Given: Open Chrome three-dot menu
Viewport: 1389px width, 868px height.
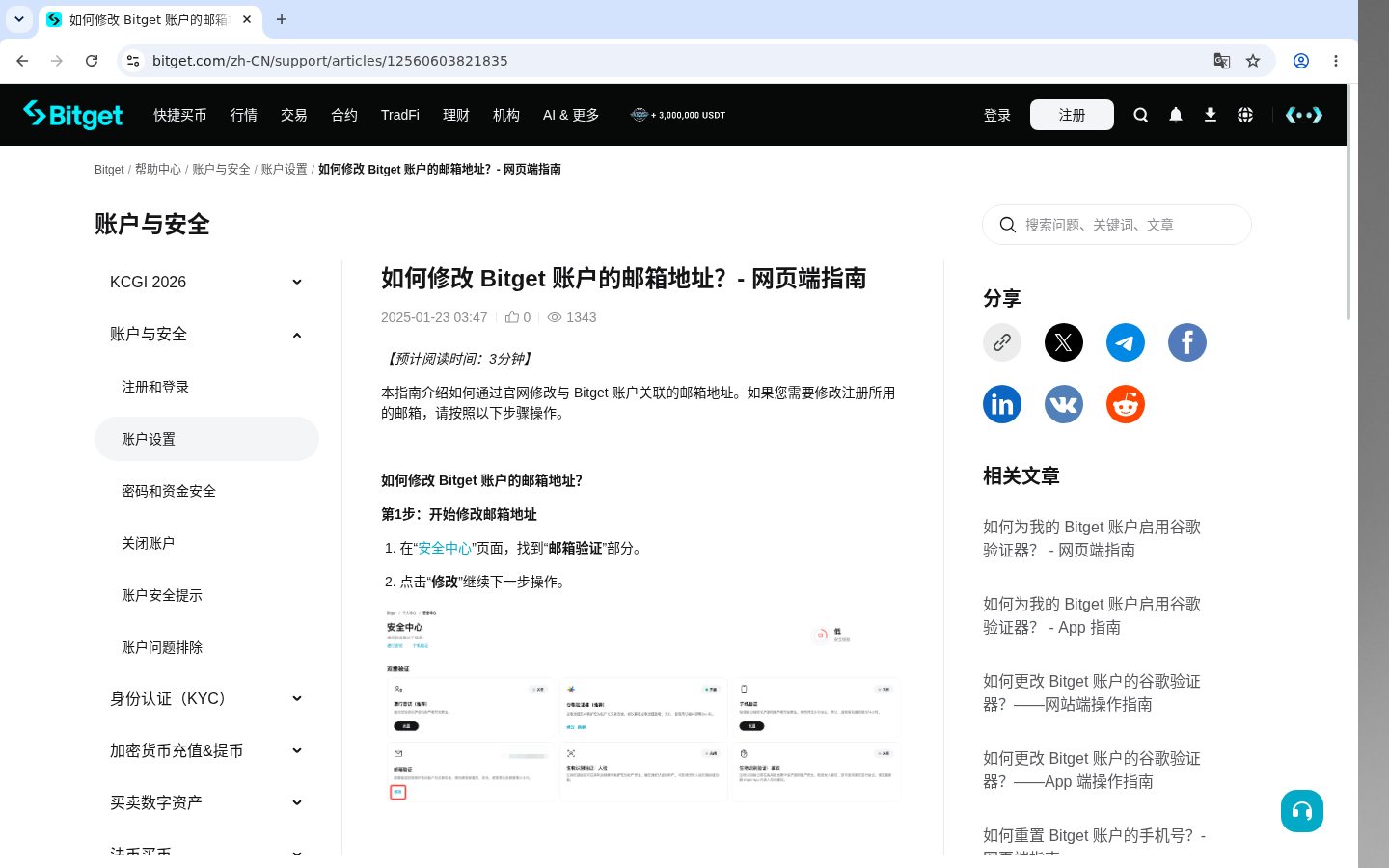Looking at the screenshot, I should point(1336,61).
